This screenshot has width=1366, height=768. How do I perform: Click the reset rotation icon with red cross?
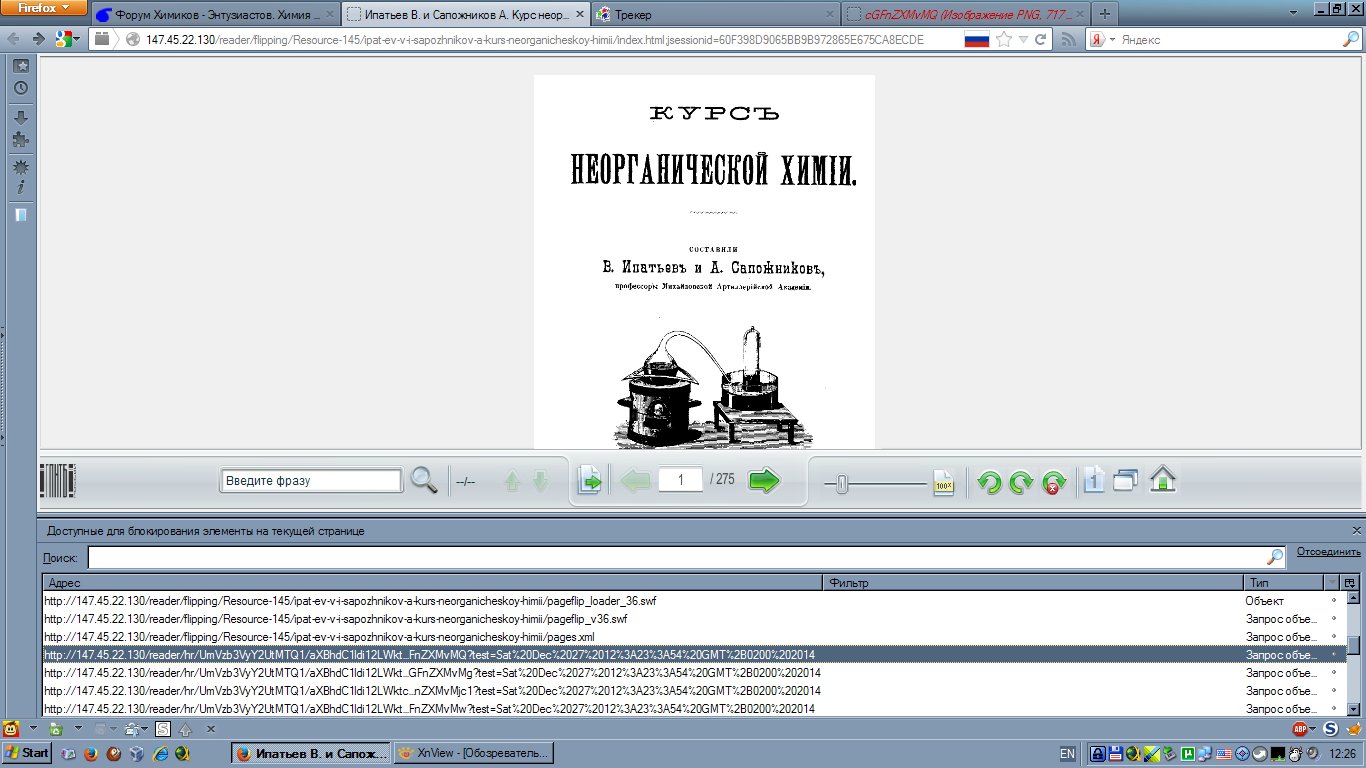coord(1053,483)
